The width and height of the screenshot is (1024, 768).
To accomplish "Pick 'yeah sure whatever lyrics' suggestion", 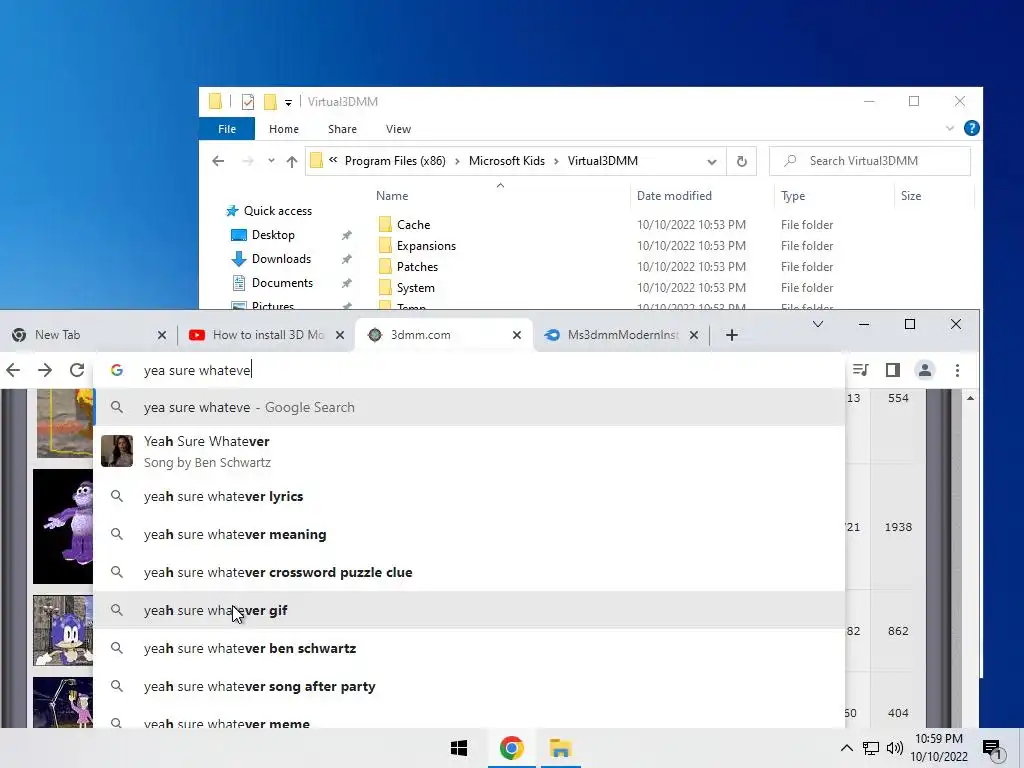I will (469, 496).
